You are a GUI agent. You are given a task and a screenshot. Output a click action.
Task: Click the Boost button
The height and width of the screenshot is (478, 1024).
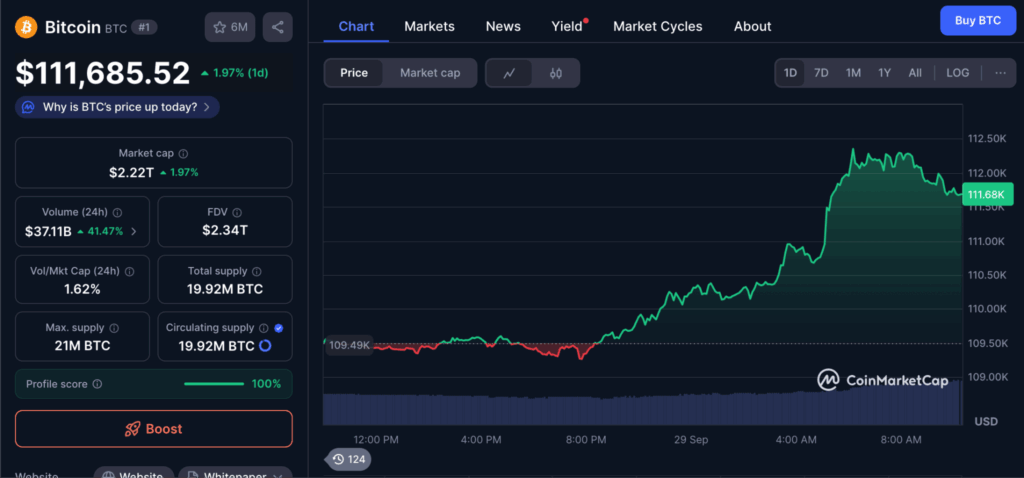[x=153, y=429]
